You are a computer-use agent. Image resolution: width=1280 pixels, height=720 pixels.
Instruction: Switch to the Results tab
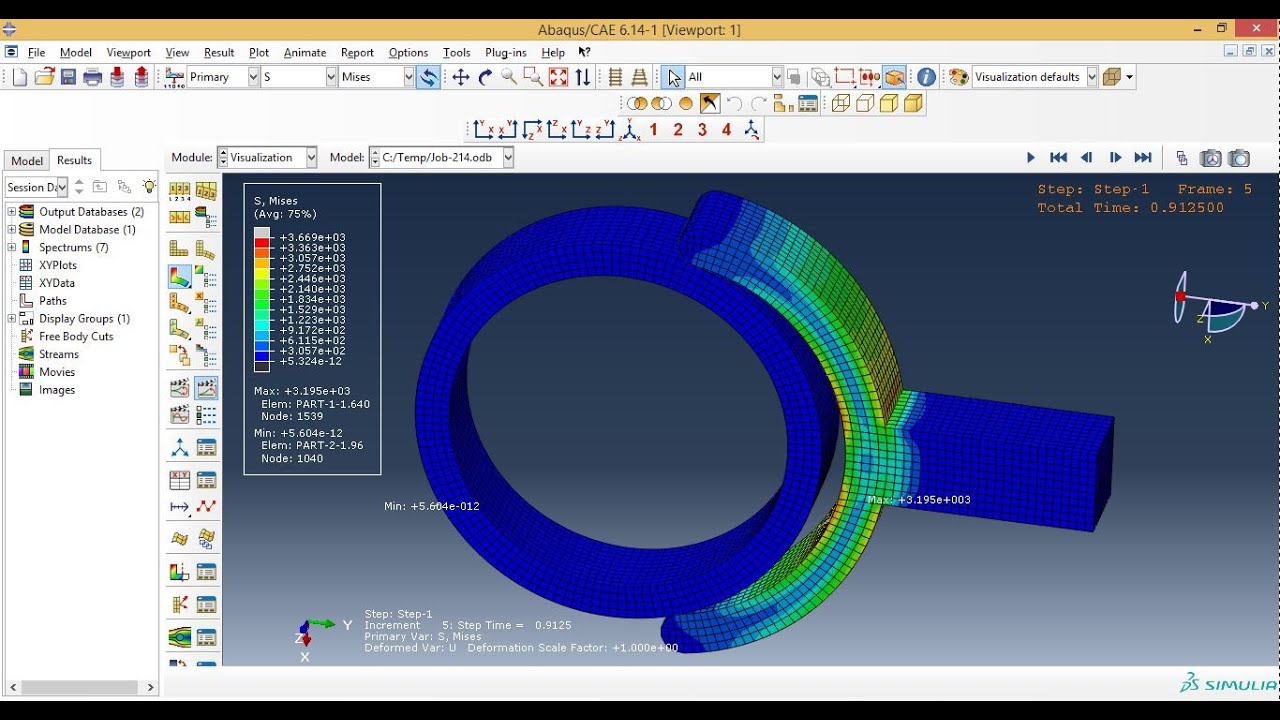74,160
